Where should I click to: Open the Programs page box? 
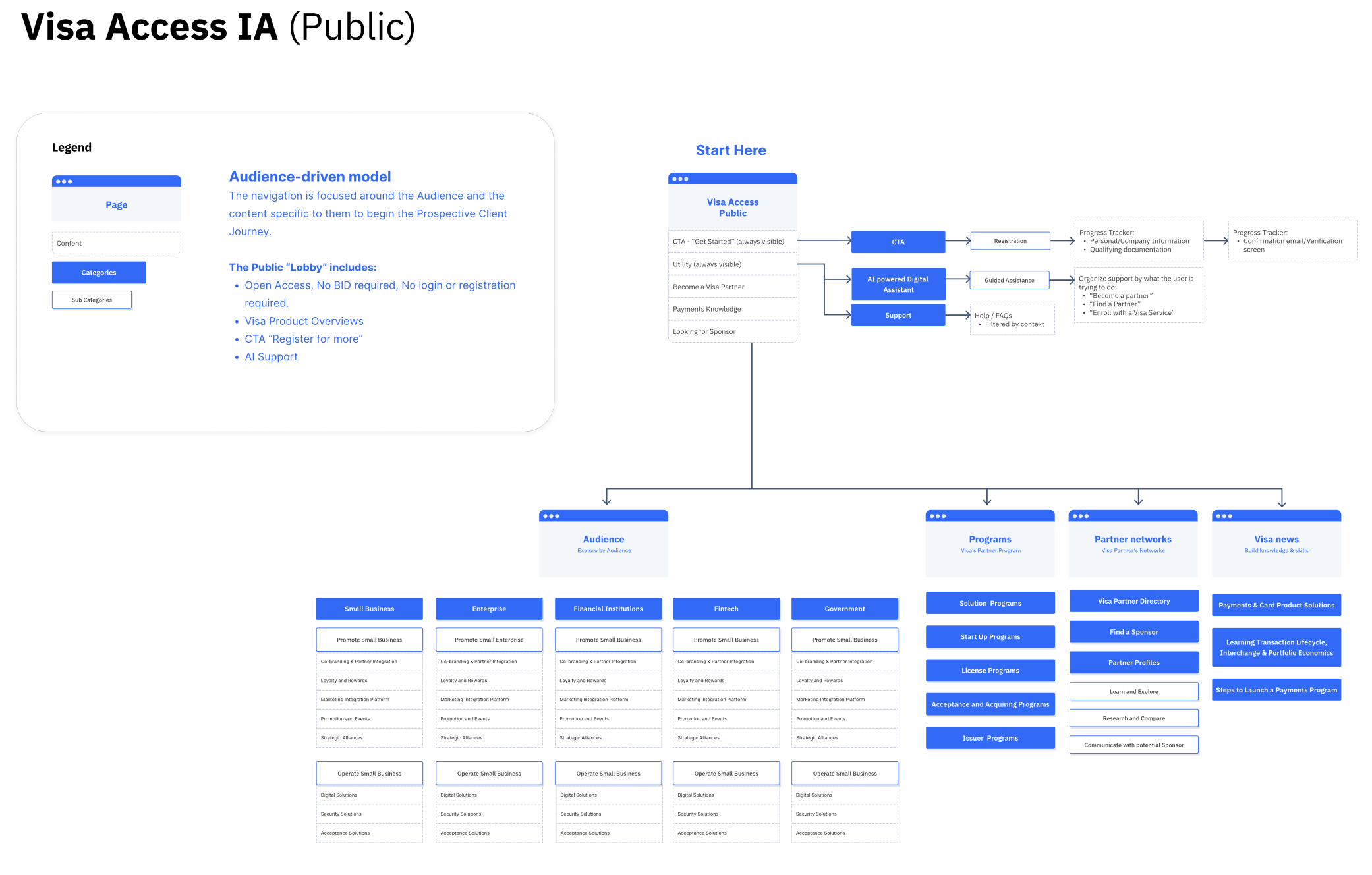[990, 544]
